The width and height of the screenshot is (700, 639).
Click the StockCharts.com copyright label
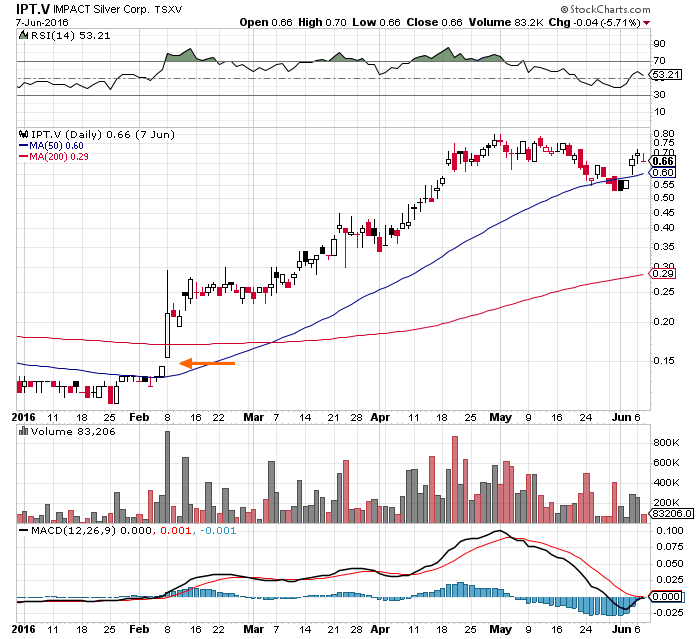tap(605, 9)
